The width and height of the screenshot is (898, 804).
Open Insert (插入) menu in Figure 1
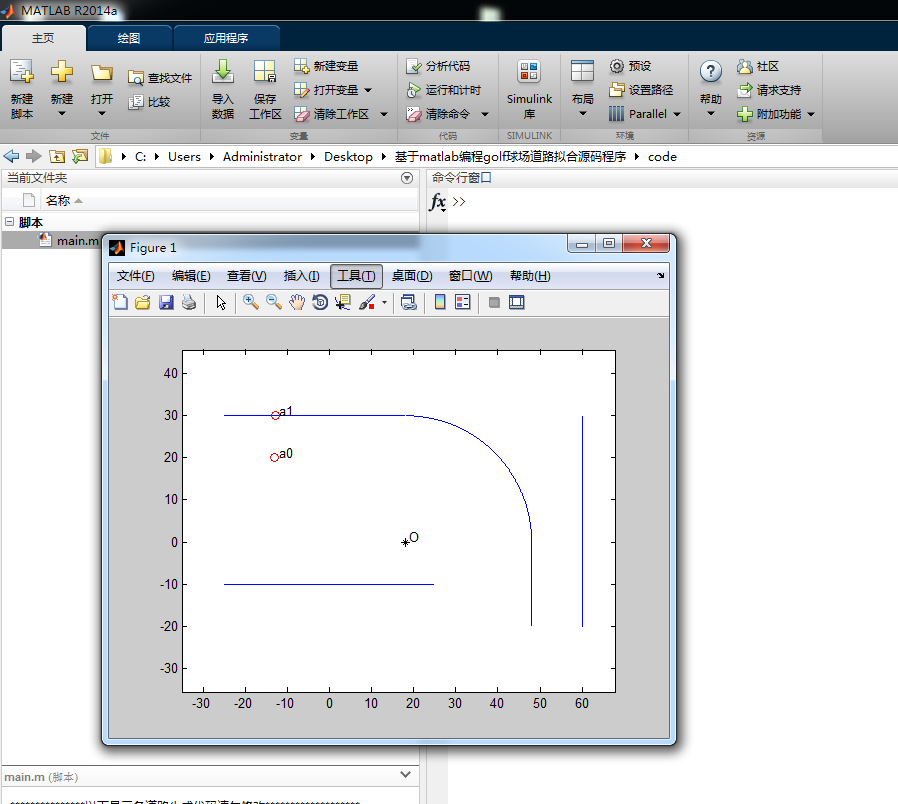[301, 276]
